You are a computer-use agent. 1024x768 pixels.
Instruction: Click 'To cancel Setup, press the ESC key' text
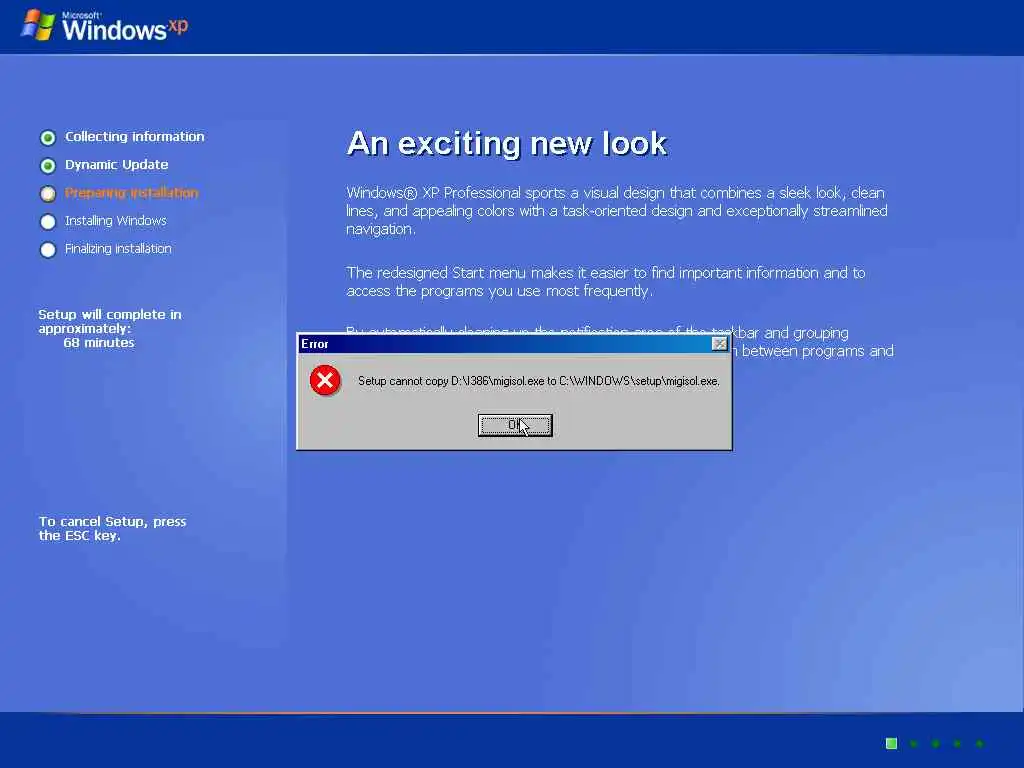click(112, 528)
